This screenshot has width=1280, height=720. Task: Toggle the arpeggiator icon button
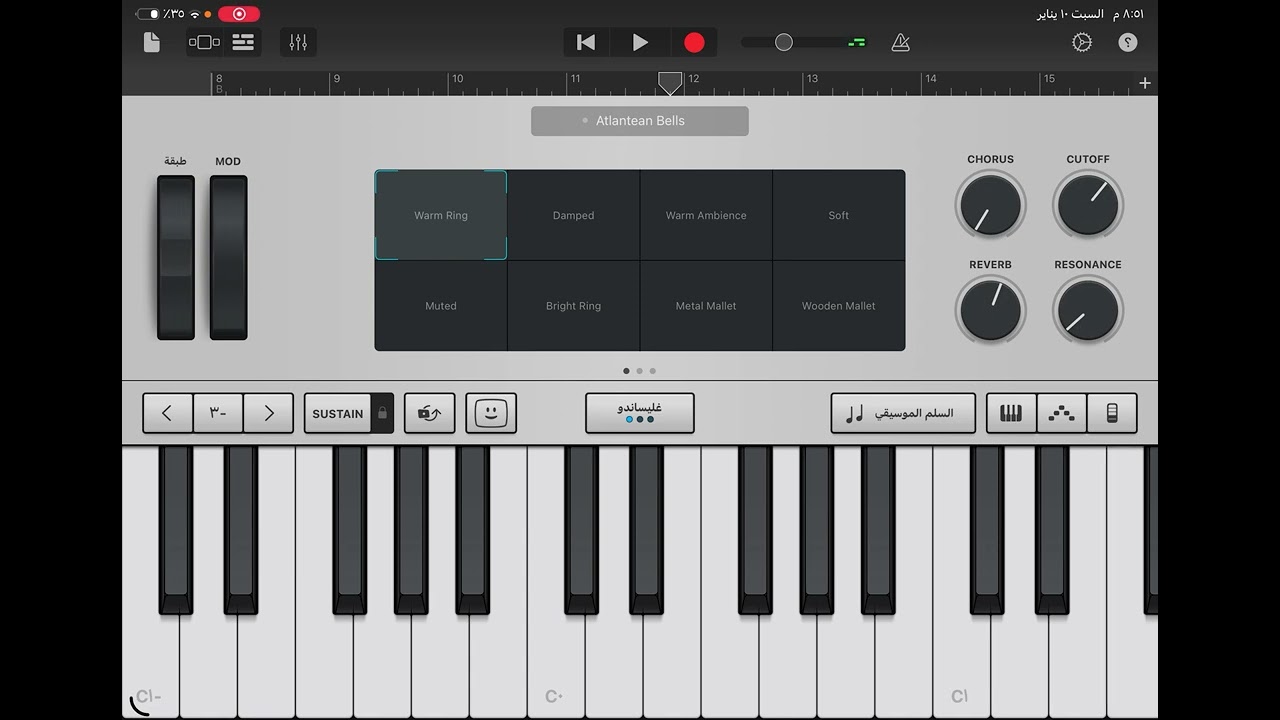pos(430,413)
